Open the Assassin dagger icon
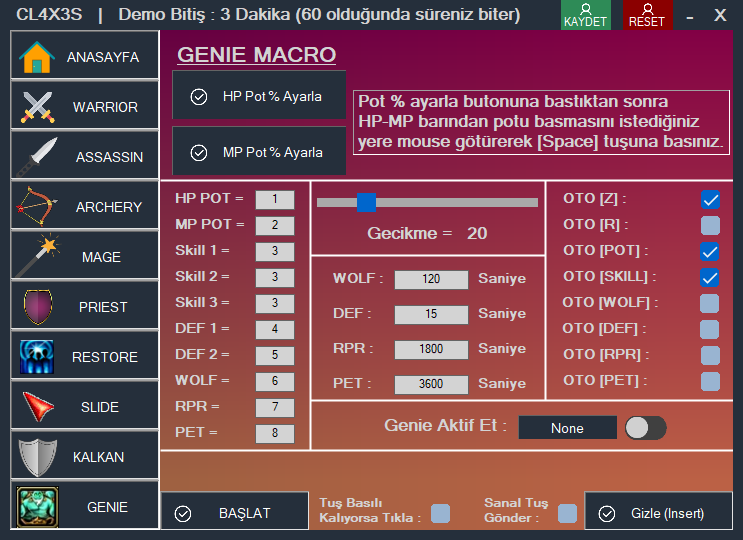This screenshot has width=743, height=540. coord(37,156)
